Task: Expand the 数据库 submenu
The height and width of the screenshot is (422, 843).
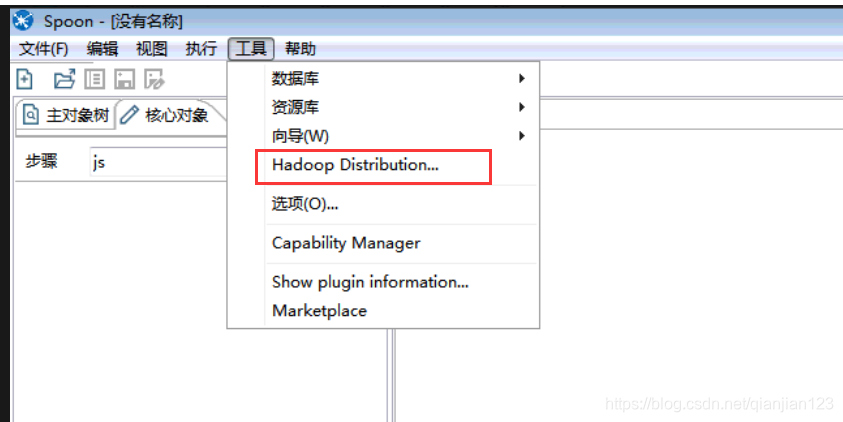Action: point(383,78)
